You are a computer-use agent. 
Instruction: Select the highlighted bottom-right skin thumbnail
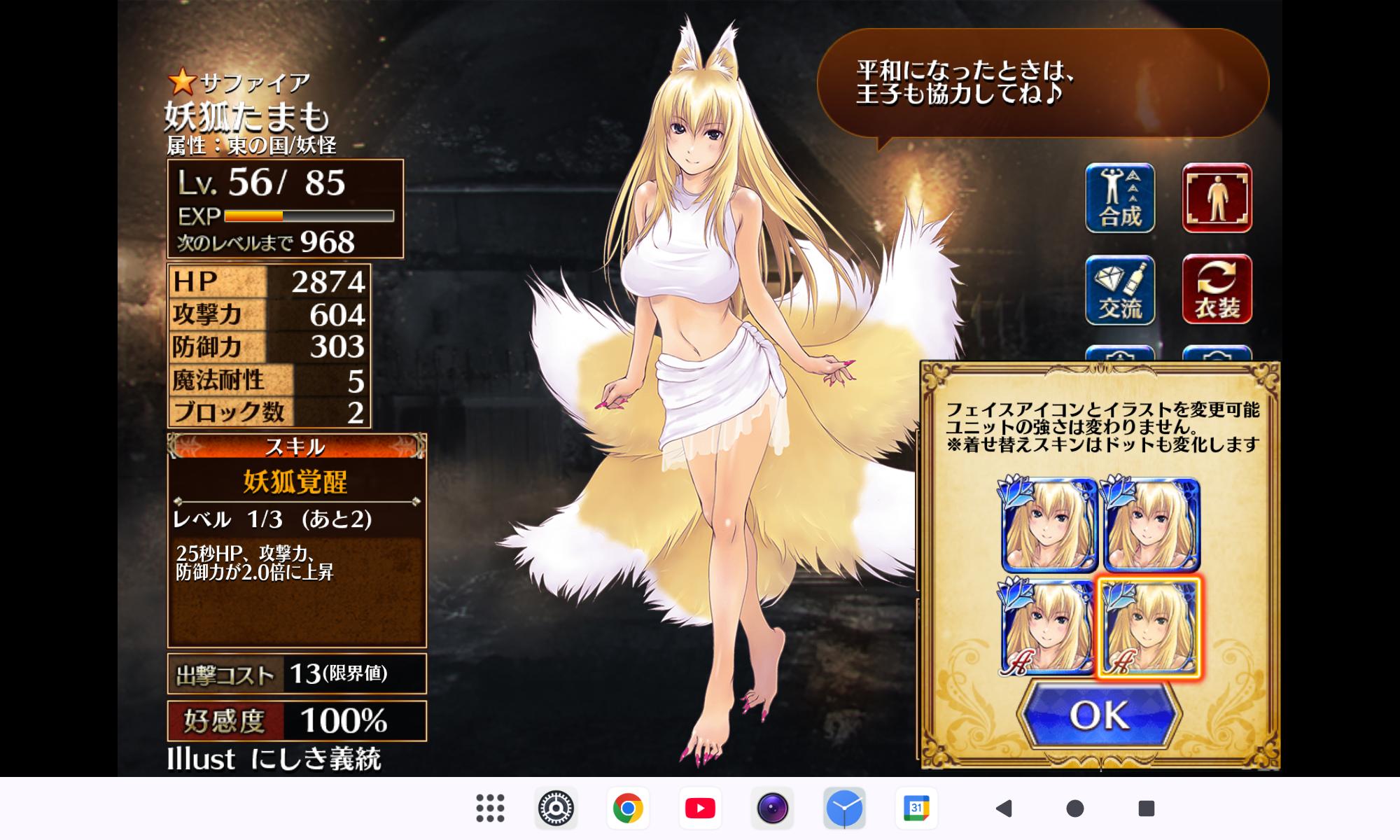[1149, 628]
